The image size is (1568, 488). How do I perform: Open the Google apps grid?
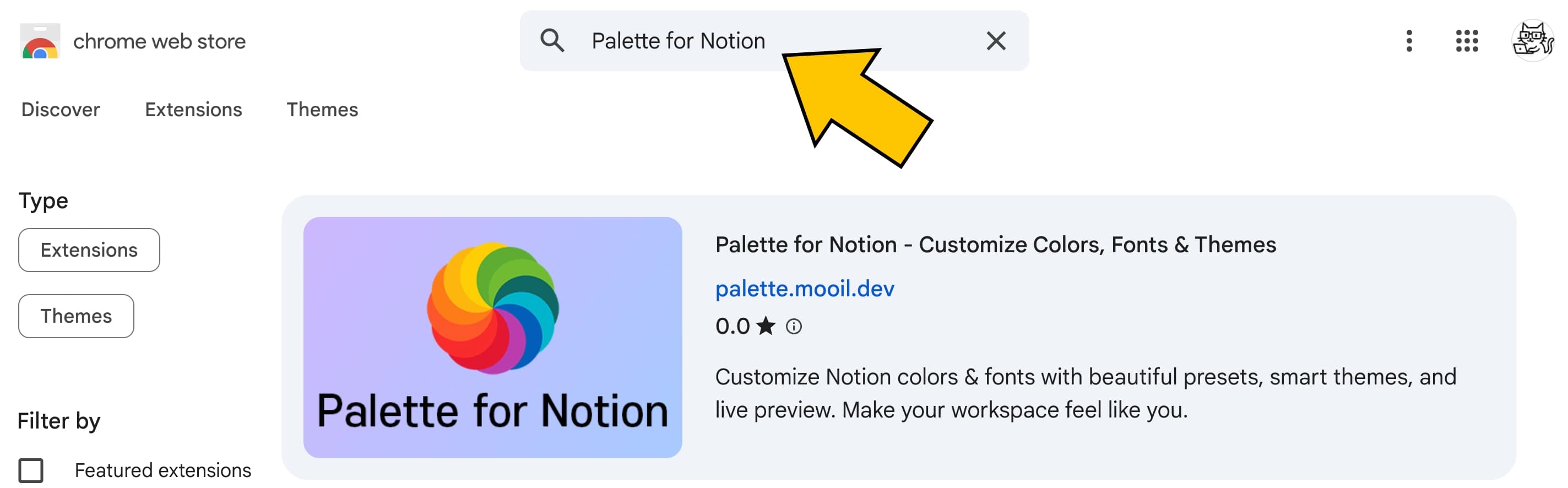point(1467,41)
